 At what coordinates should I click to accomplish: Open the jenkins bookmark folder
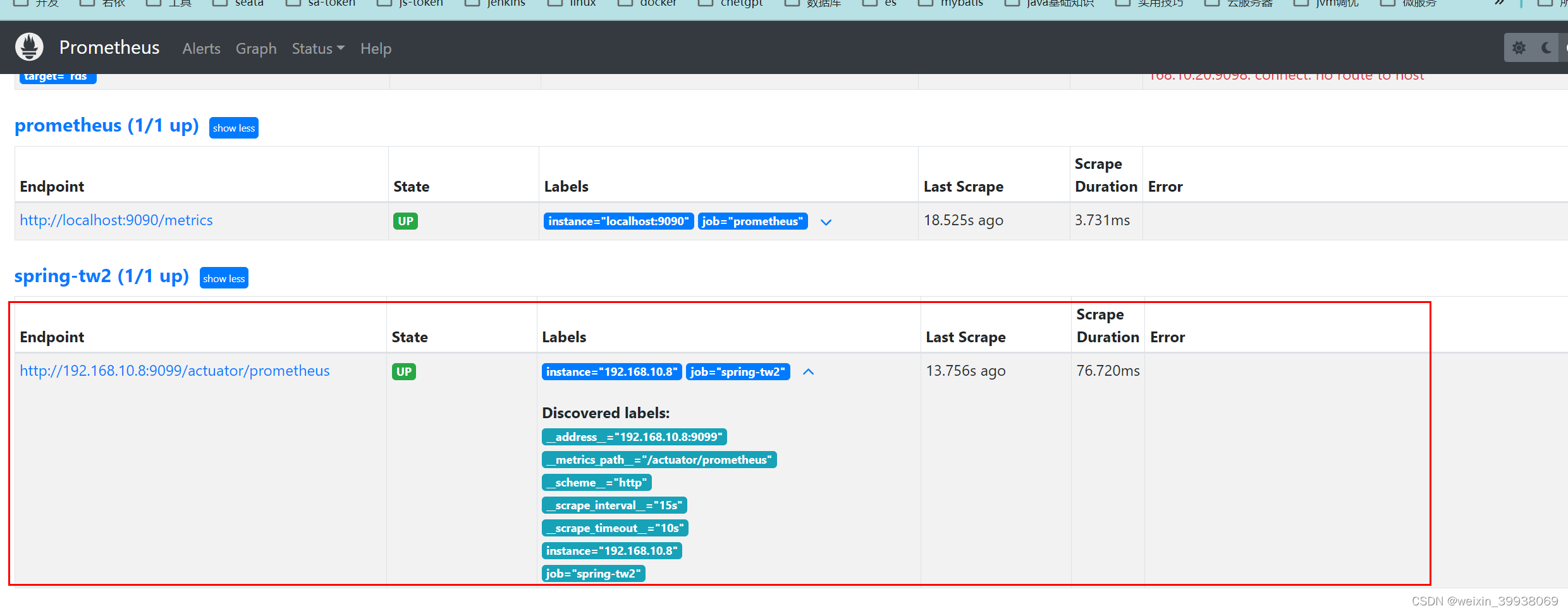[x=495, y=3]
